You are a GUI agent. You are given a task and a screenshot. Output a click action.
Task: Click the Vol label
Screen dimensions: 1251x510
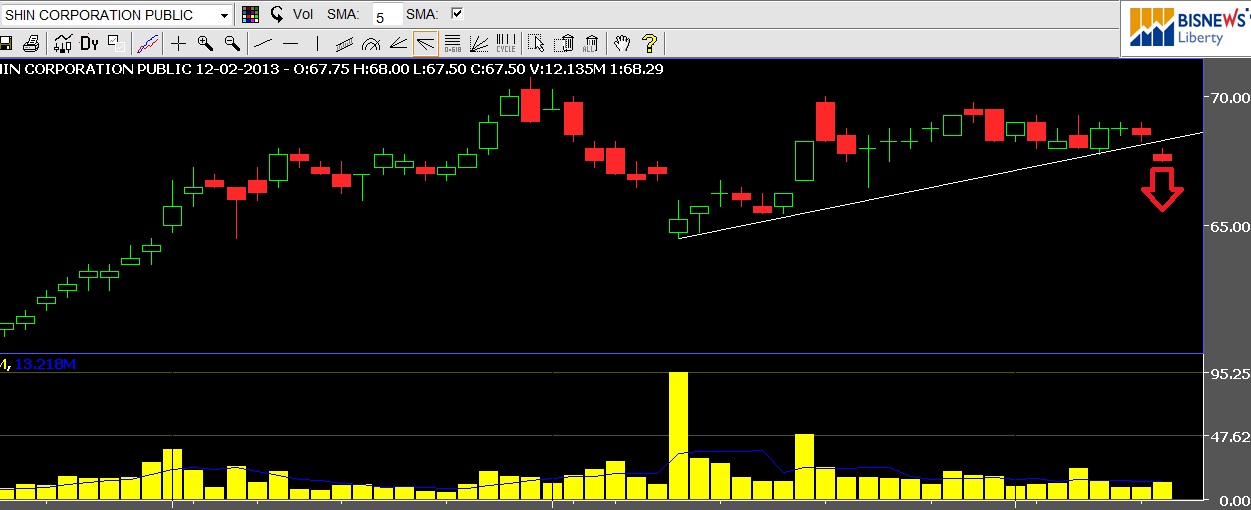click(303, 15)
